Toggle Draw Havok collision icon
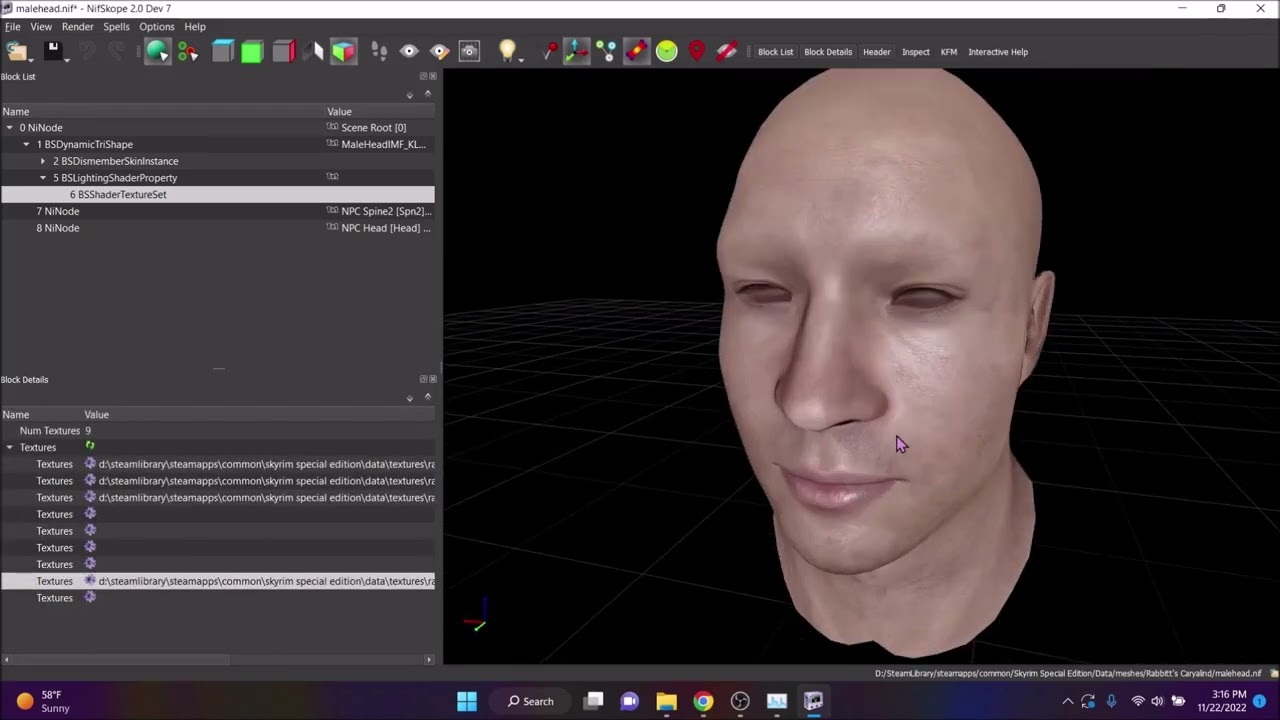This screenshot has width=1280, height=720. [x=637, y=51]
